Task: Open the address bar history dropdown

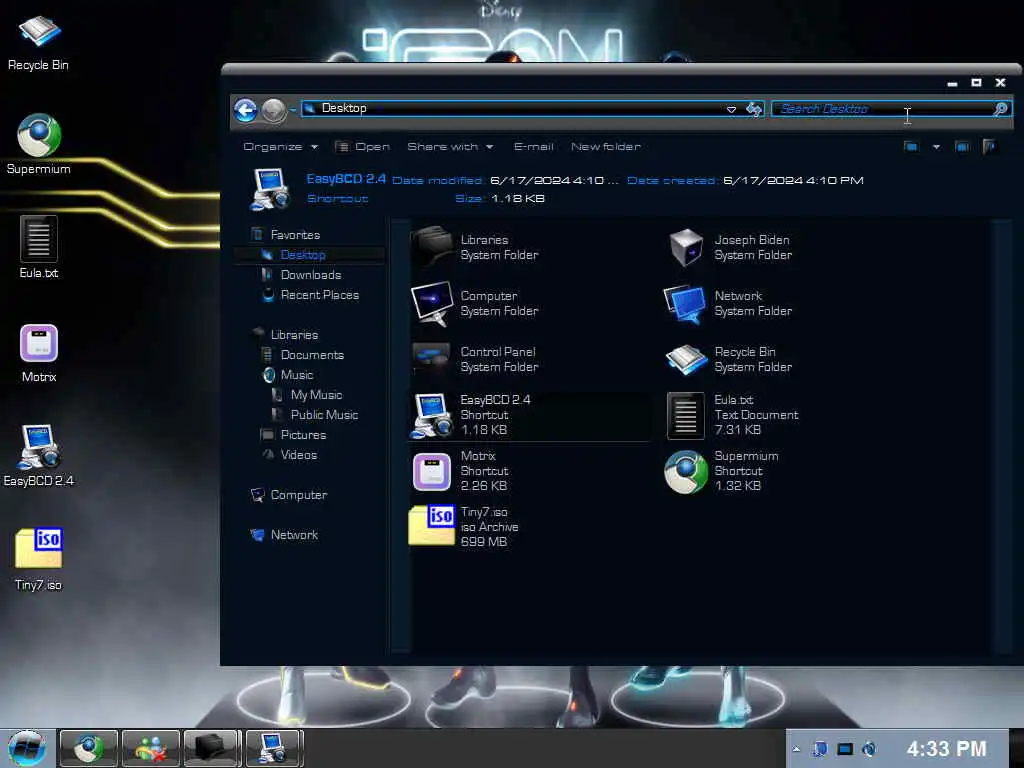Action: (x=731, y=110)
